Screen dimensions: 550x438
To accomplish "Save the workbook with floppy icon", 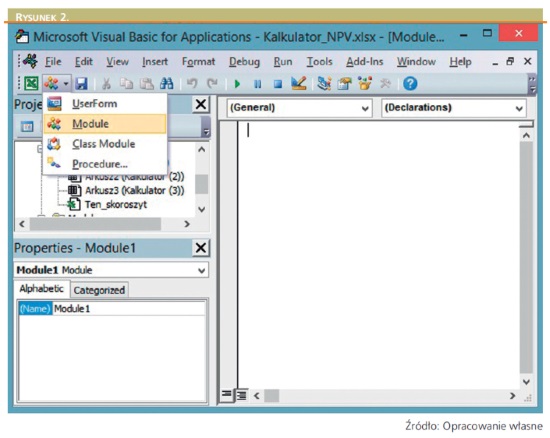I will pos(81,83).
